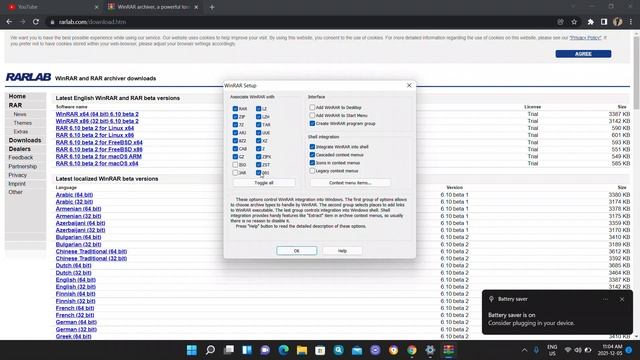The height and width of the screenshot is (360, 640).
Task: Open the Themes sidebar item
Action: coord(22,123)
